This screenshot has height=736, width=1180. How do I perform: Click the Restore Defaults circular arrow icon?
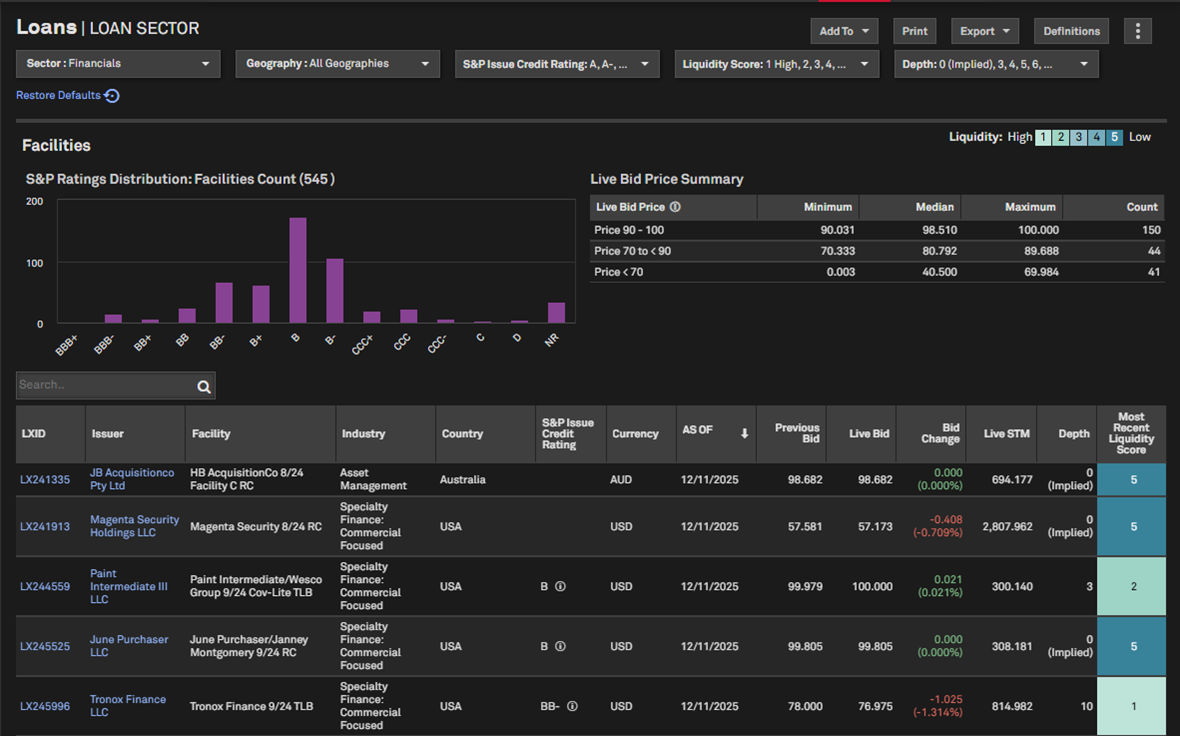(112, 96)
